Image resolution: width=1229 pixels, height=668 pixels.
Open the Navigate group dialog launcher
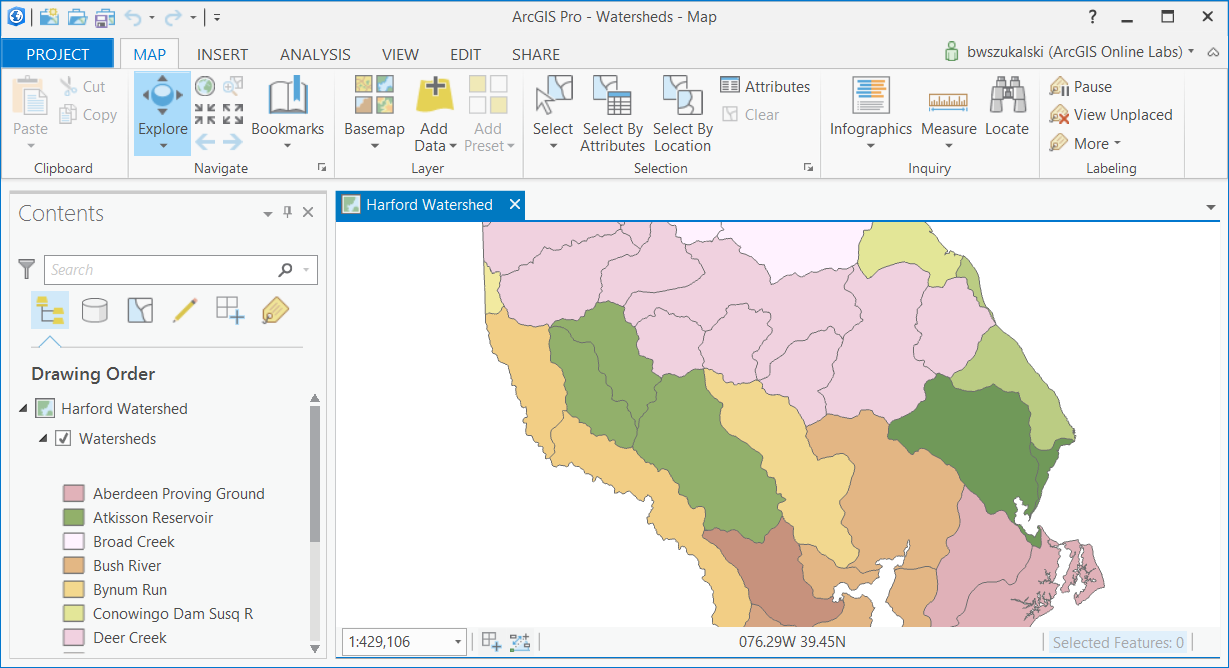click(x=322, y=168)
